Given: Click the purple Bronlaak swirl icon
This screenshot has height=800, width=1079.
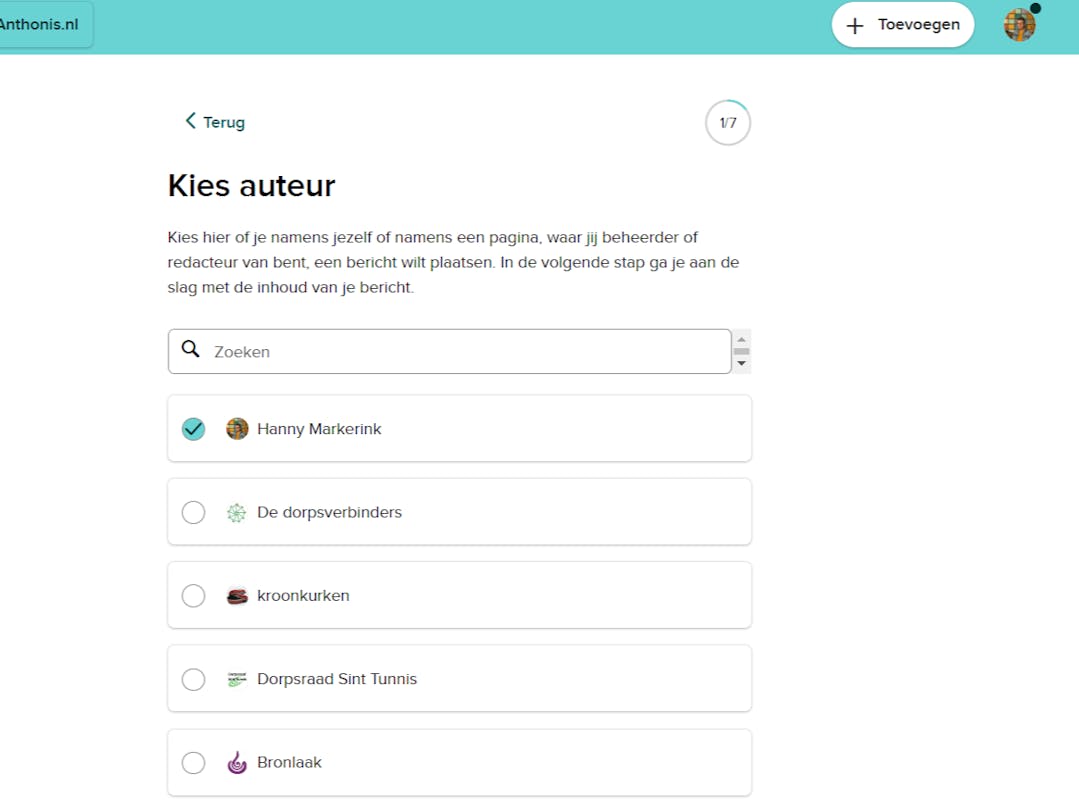Looking at the screenshot, I should pos(237,763).
